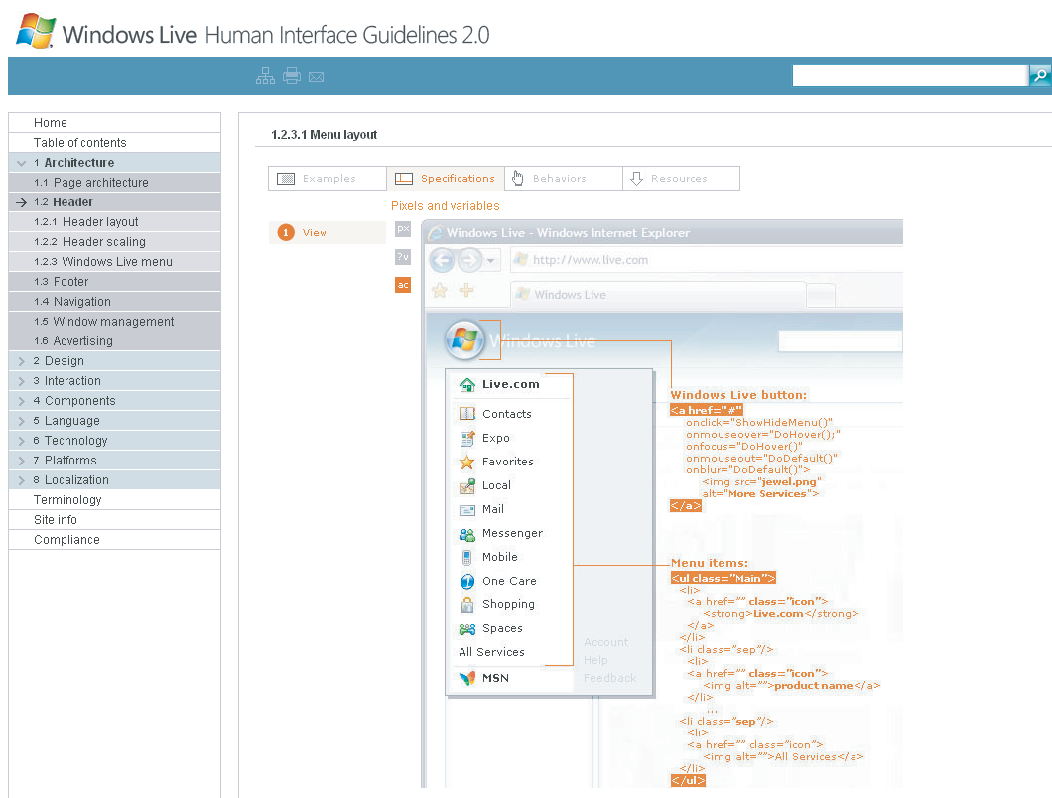Click the Spaces icon
Image resolution: width=1052 pixels, height=798 pixels.
pyautogui.click(x=467, y=629)
